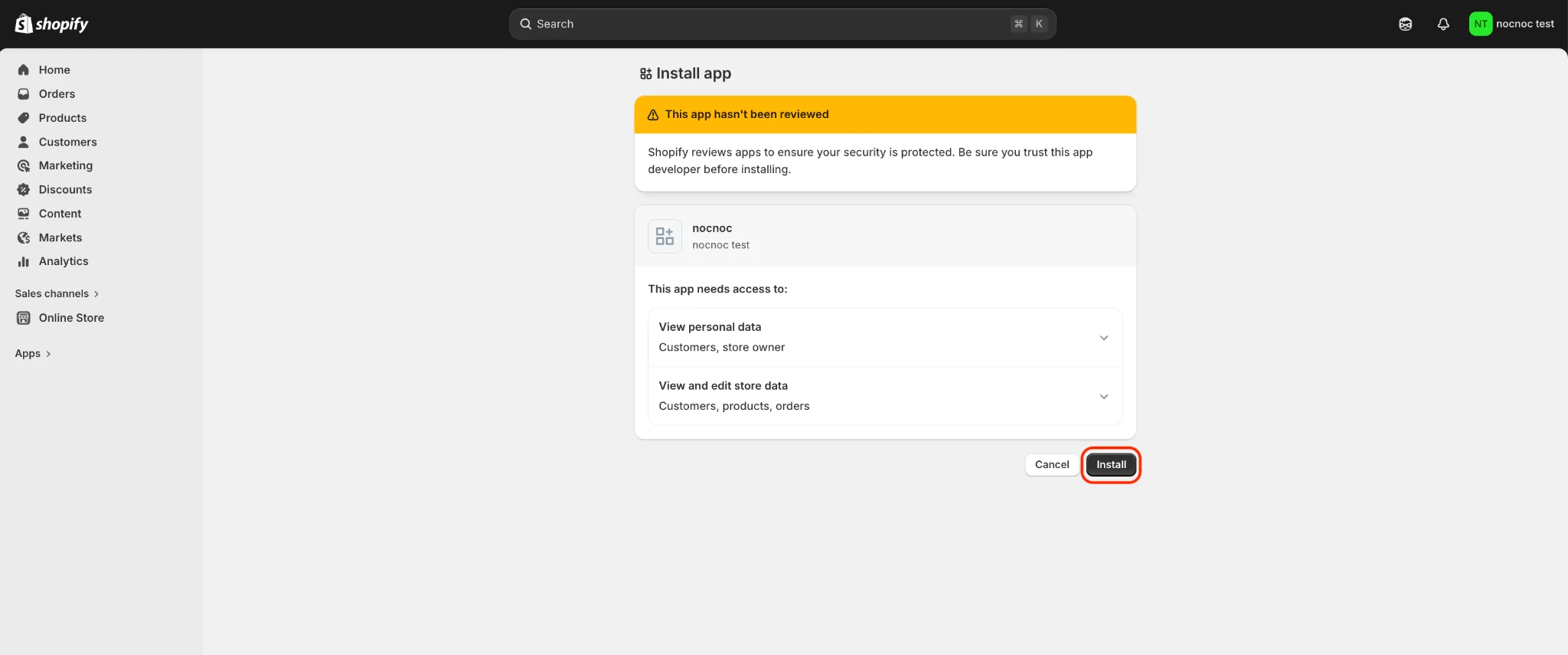Click "nocnoc test" developer name under app

720,245
